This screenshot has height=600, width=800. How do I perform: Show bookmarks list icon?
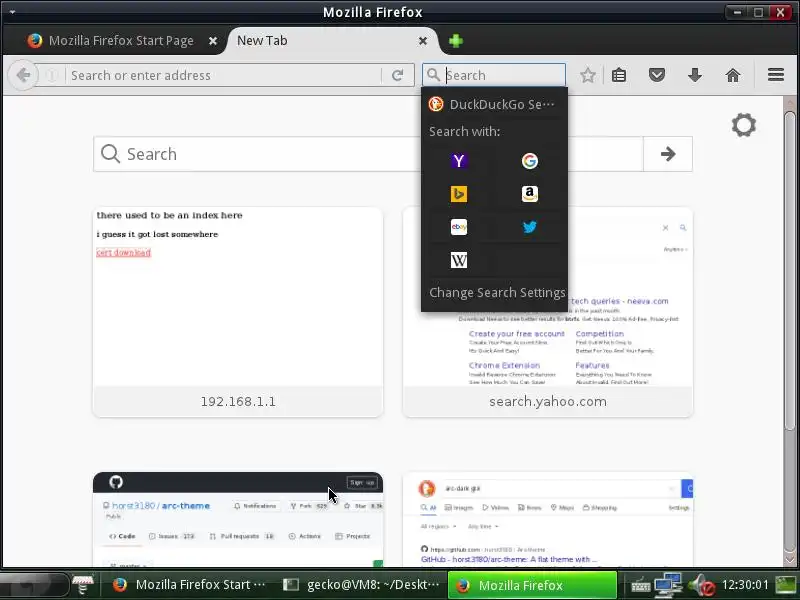(x=619, y=76)
